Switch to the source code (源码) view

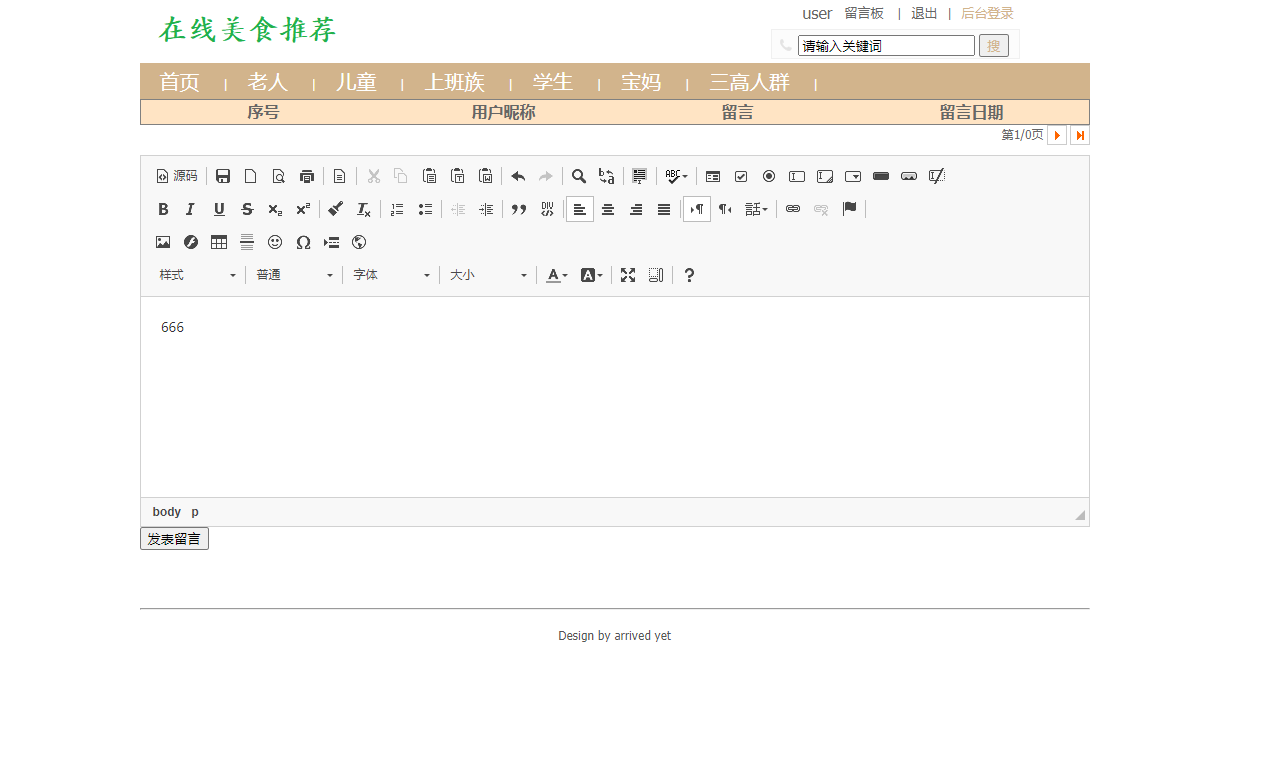(177, 176)
